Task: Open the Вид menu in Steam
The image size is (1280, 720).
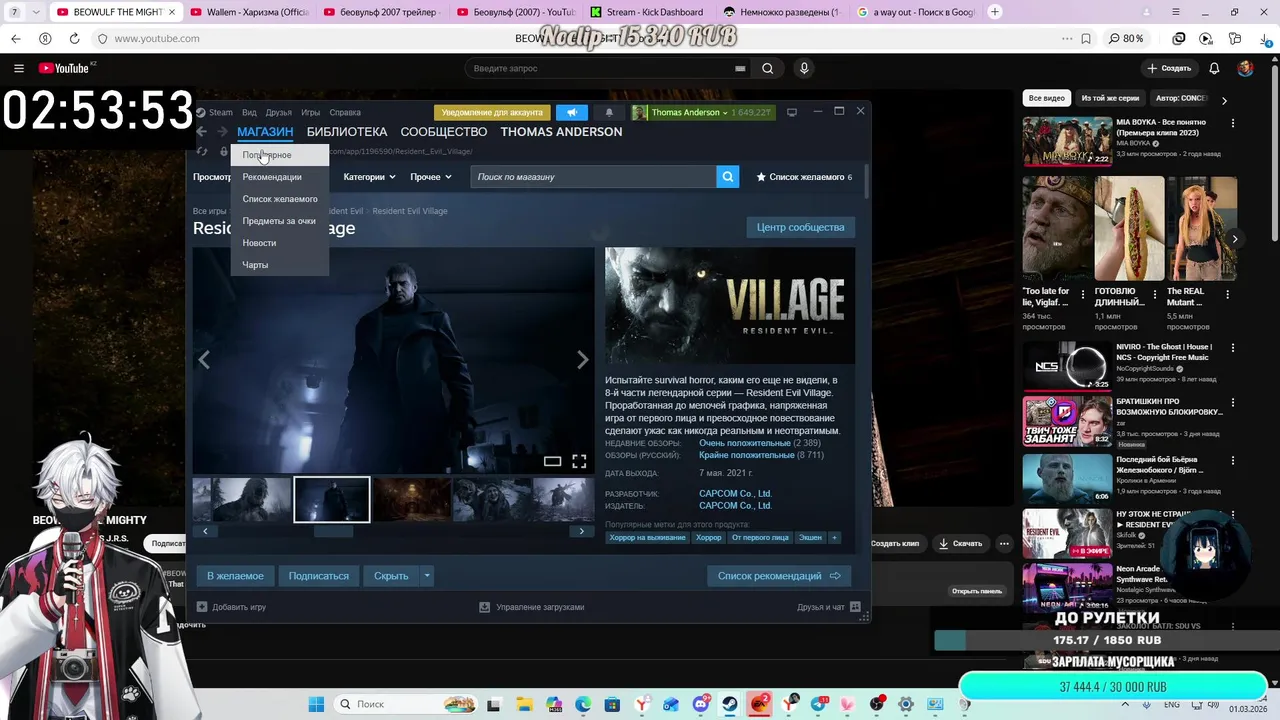Action: 249,112
